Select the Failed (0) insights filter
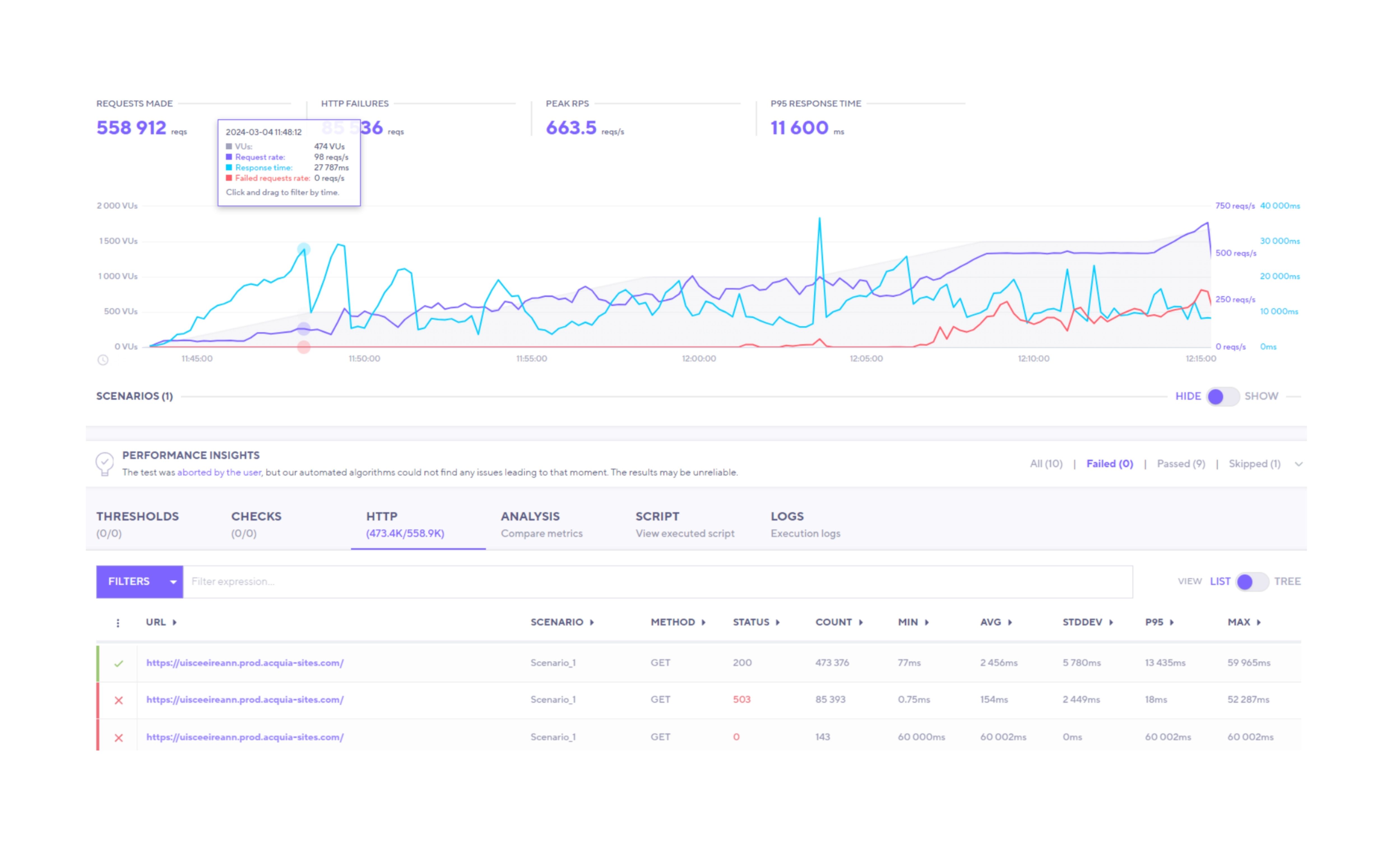1400x841 pixels. tap(1109, 464)
